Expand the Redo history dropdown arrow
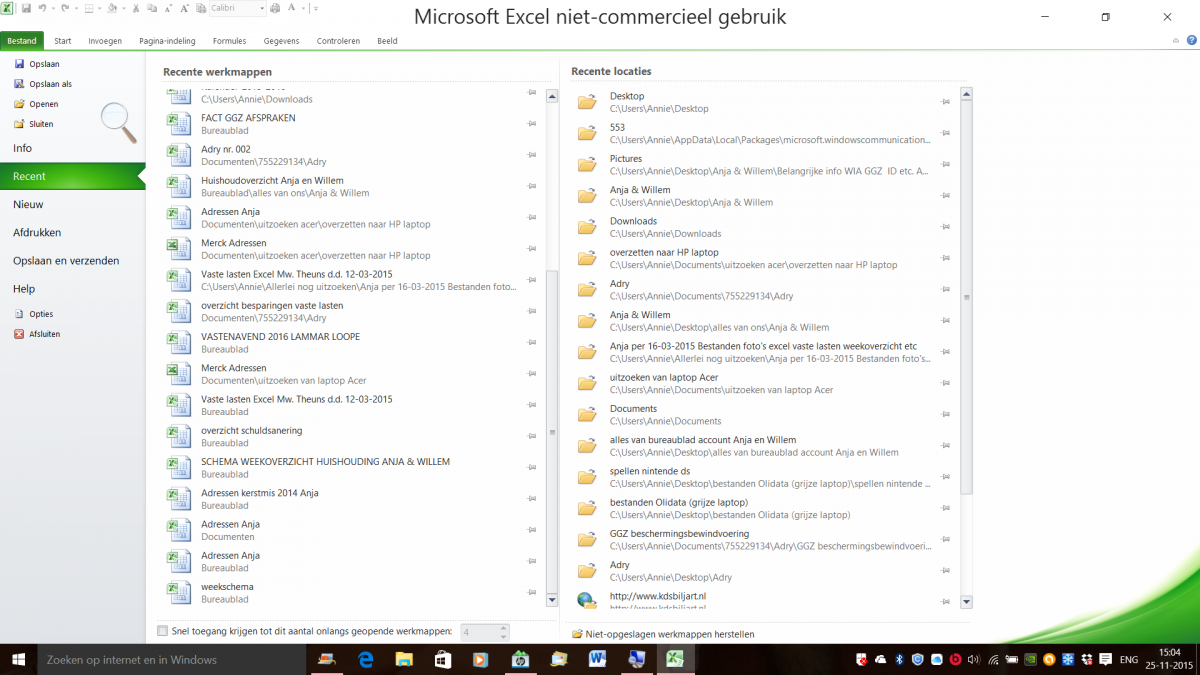Viewport: 1200px width, 675px height. click(x=75, y=8)
